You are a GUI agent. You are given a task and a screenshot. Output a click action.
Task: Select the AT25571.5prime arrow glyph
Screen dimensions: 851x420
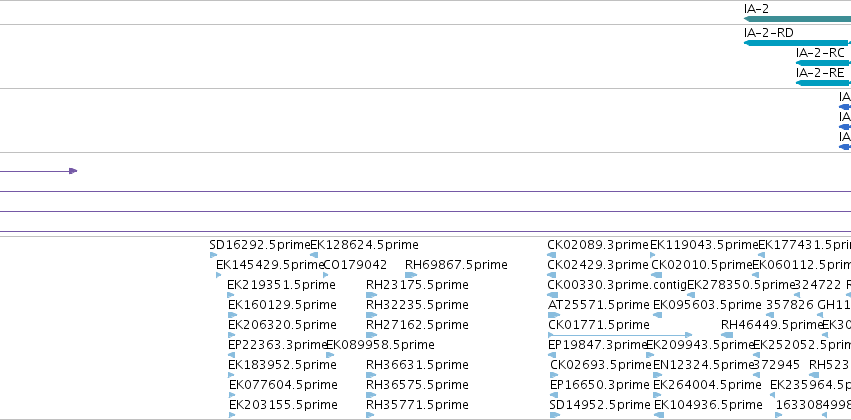(554, 315)
